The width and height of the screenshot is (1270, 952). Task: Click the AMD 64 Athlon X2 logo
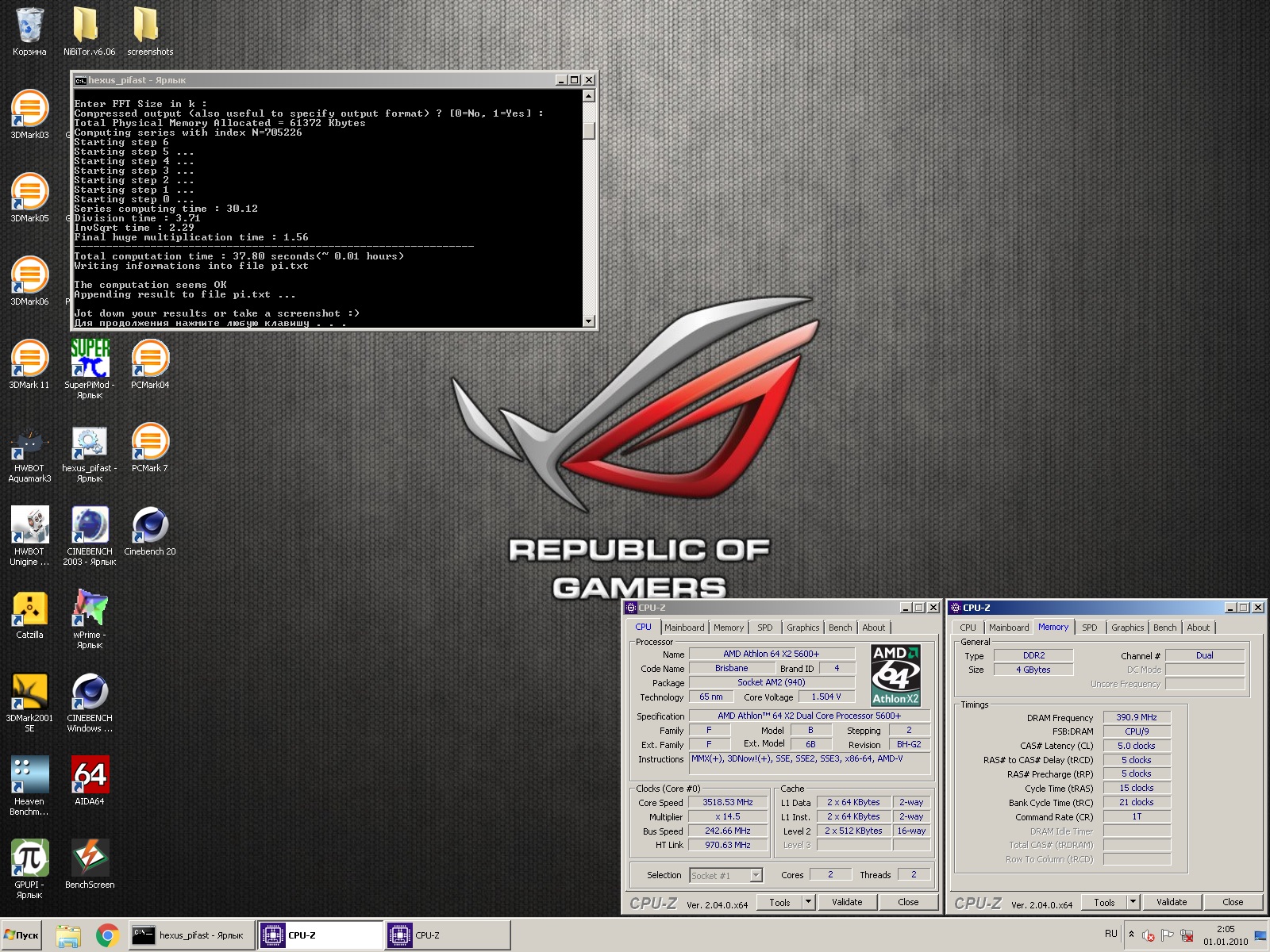point(895,675)
